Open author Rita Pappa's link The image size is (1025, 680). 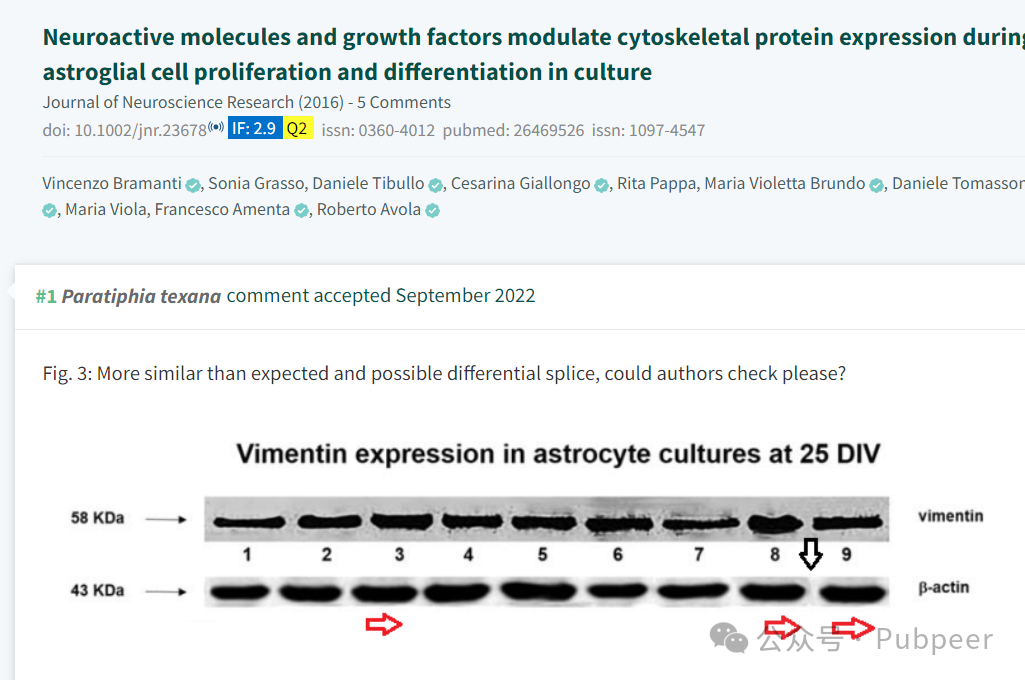[657, 184]
